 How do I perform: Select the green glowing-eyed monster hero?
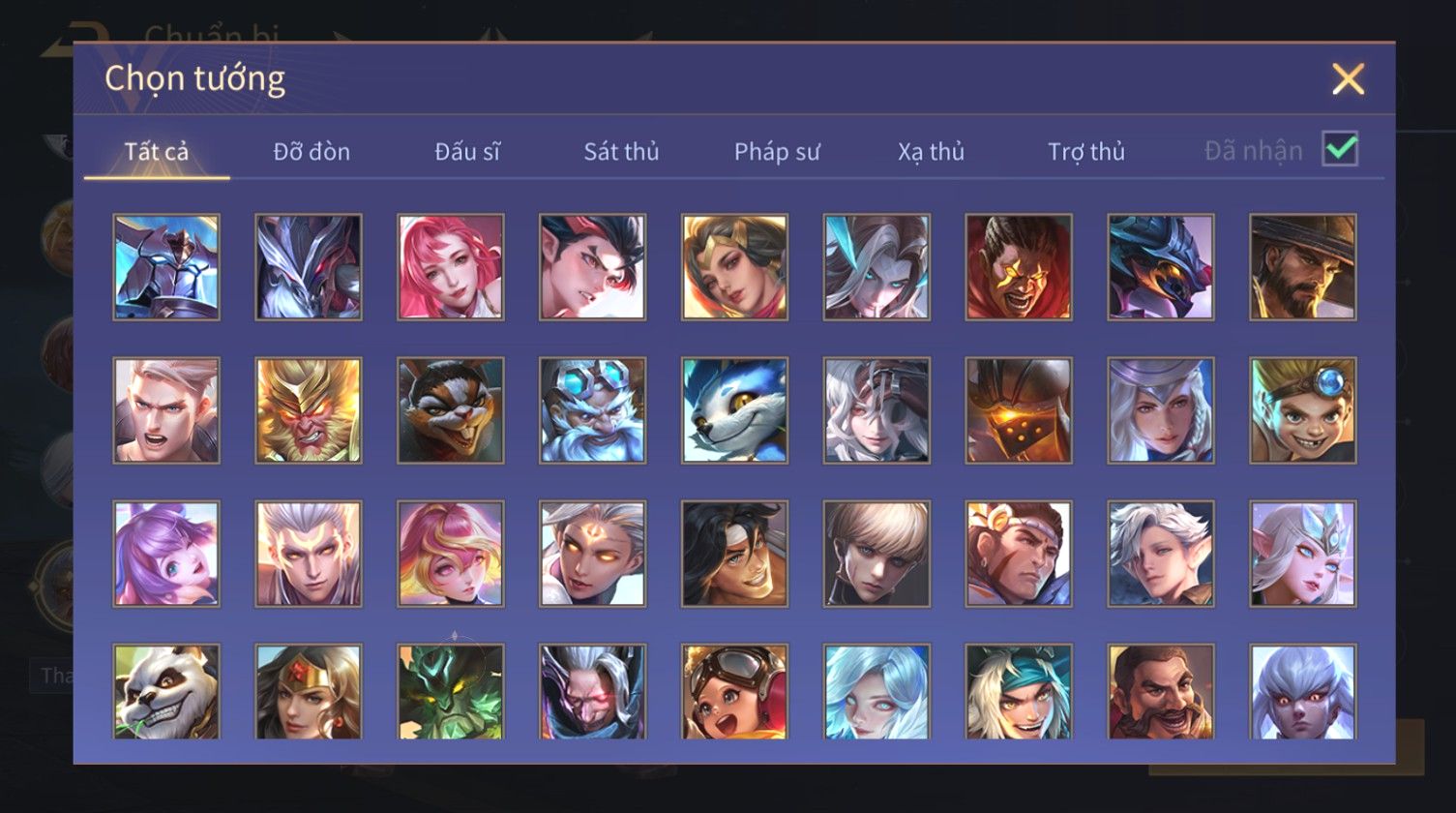tap(451, 692)
